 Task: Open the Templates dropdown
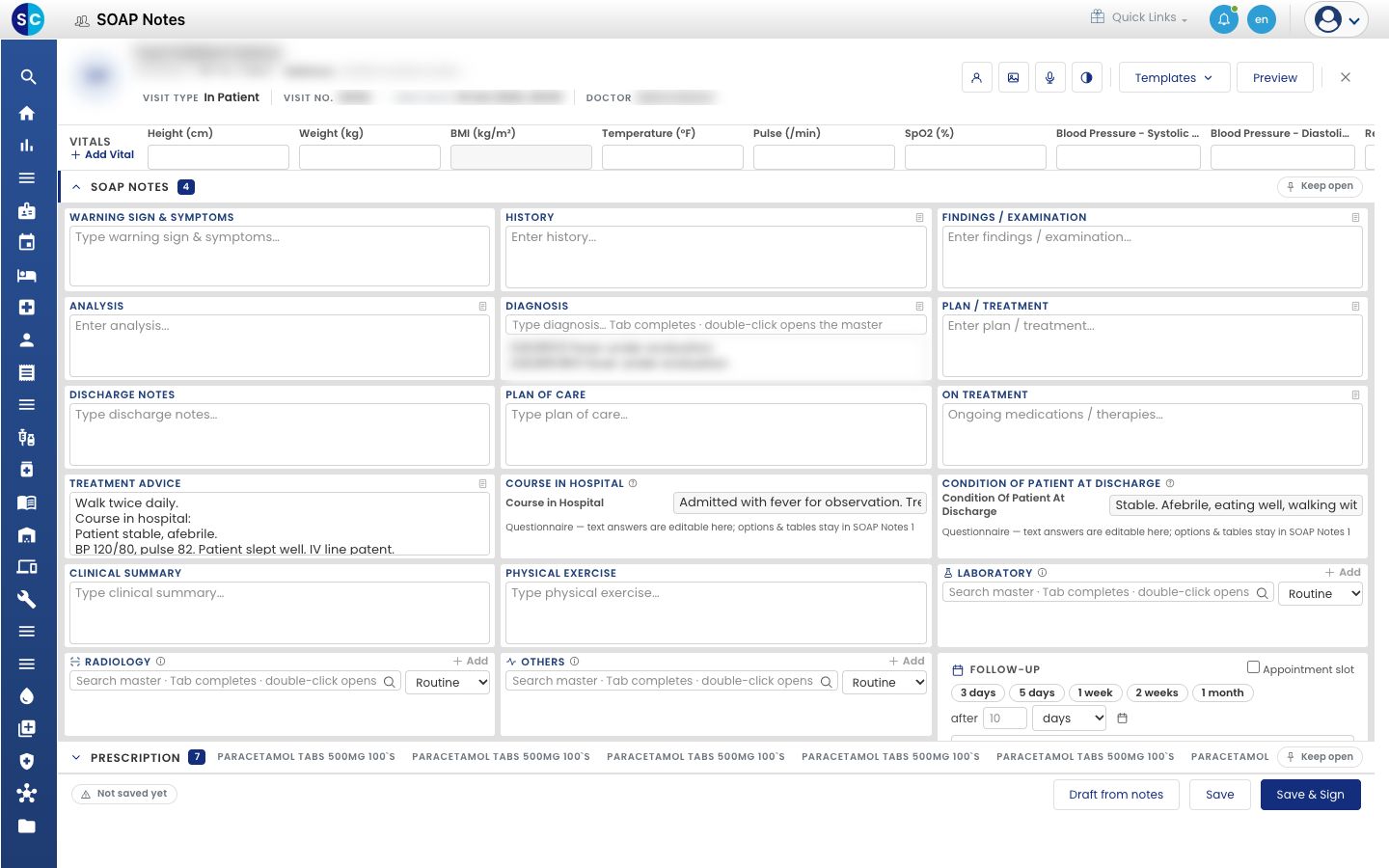(x=1174, y=78)
